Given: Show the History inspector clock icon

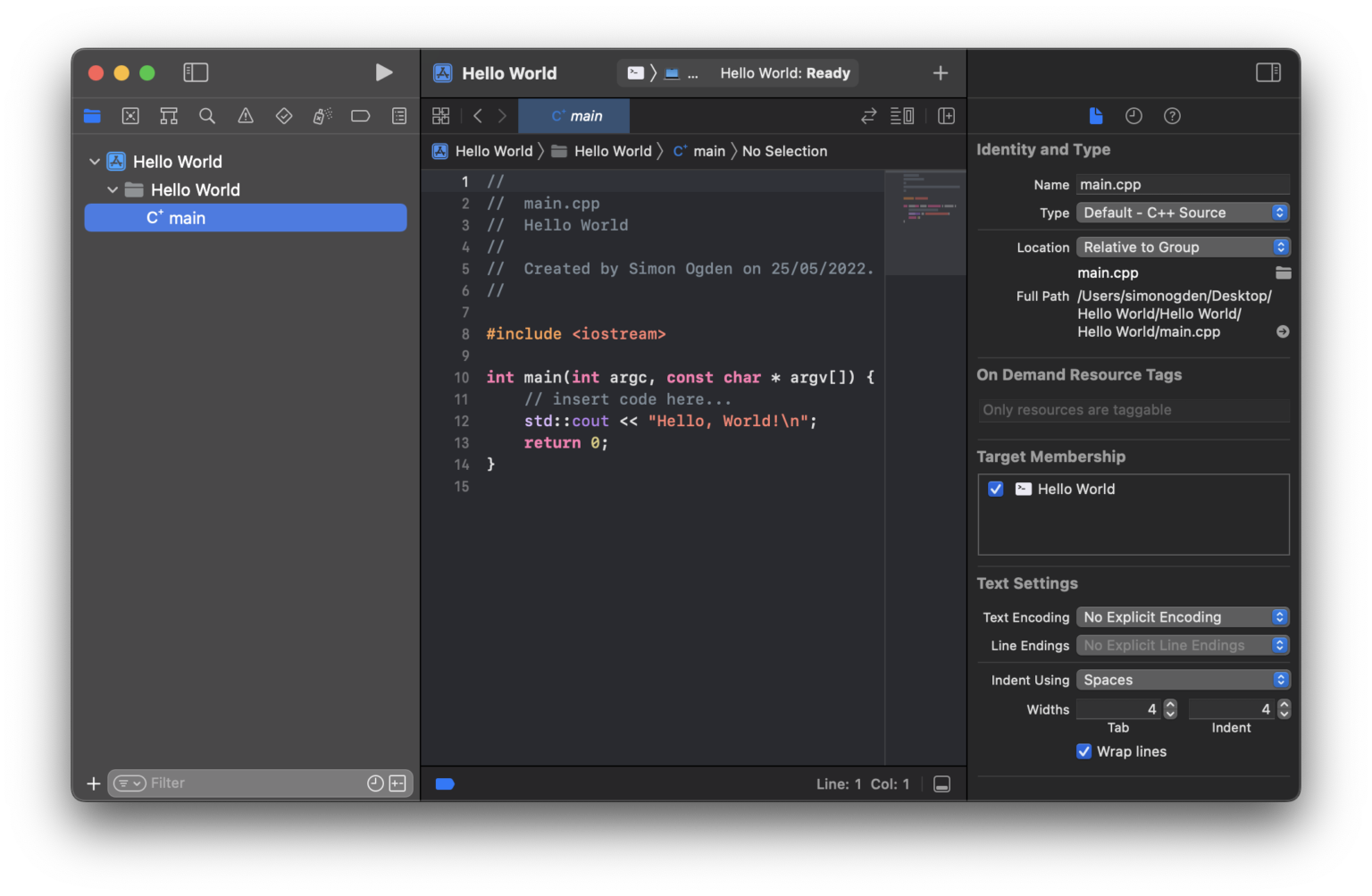Looking at the screenshot, I should pyautogui.click(x=1134, y=116).
